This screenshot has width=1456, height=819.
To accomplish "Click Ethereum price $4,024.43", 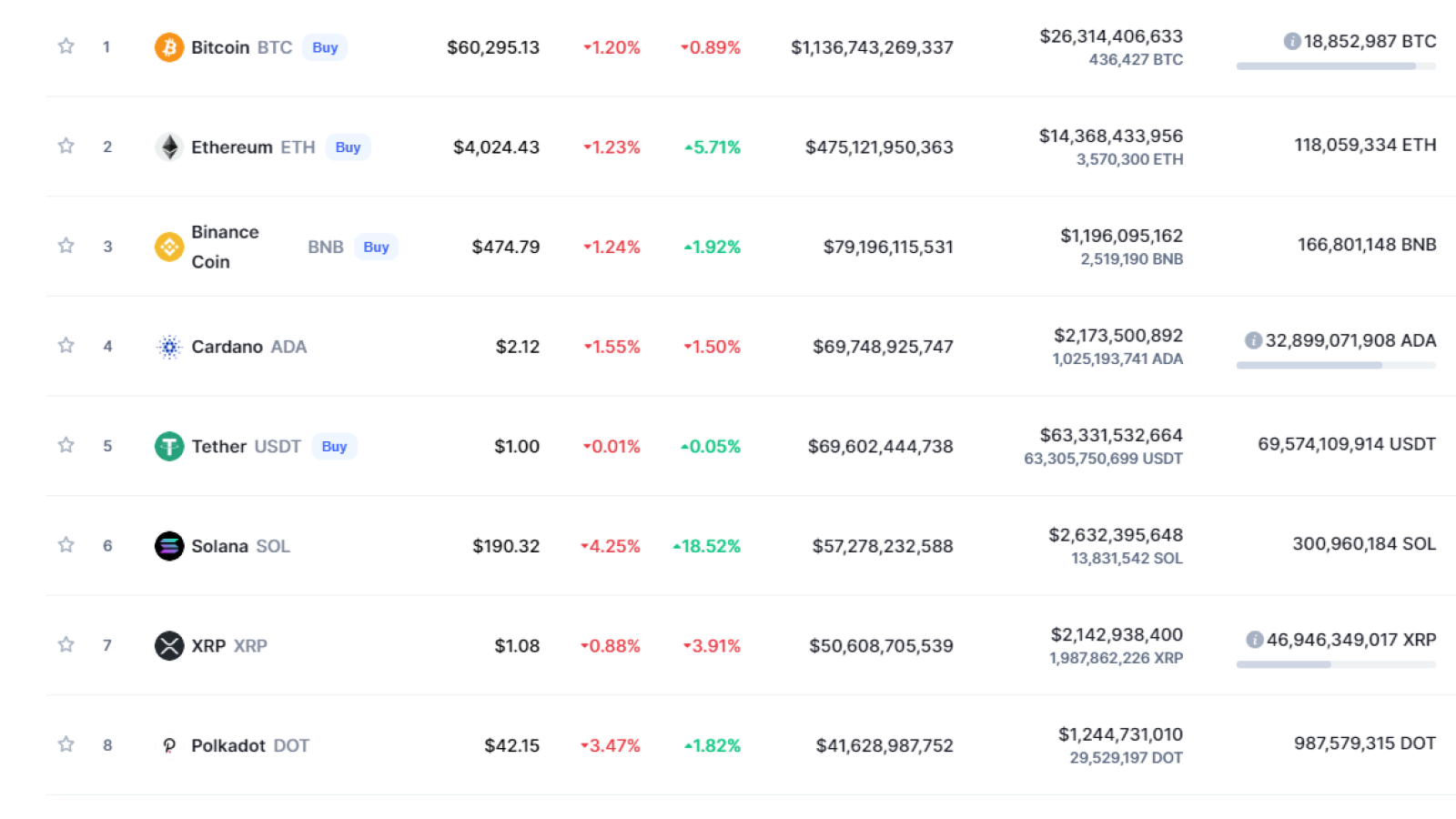I will tap(496, 147).
